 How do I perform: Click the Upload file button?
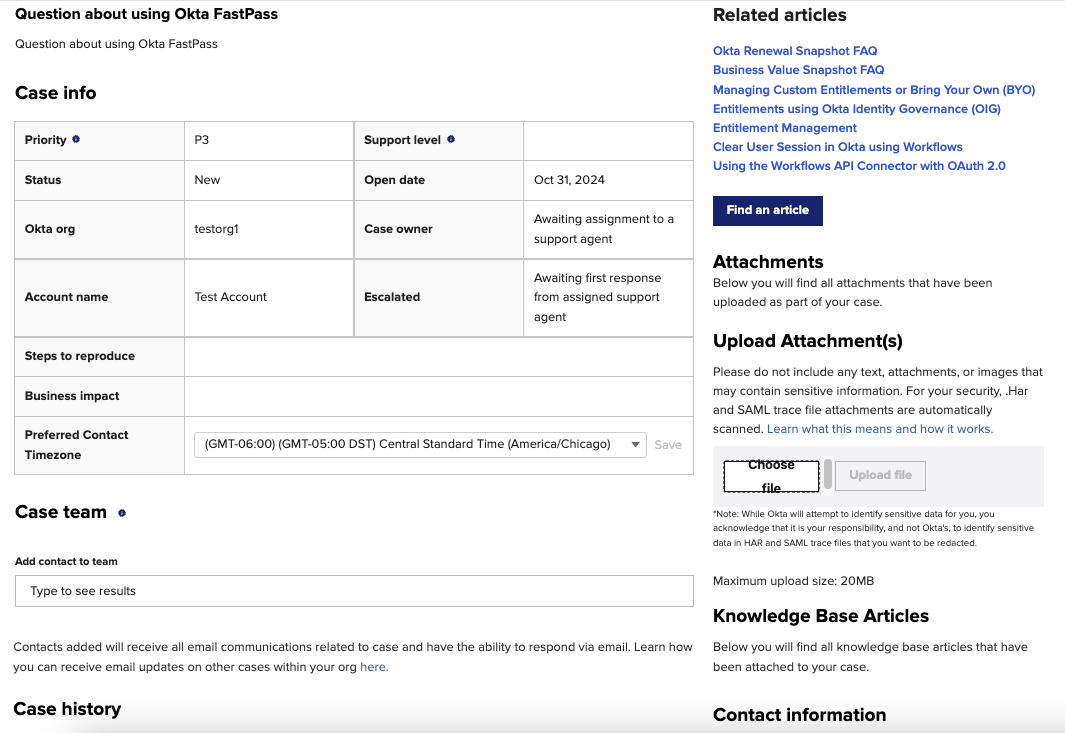pyautogui.click(x=880, y=475)
